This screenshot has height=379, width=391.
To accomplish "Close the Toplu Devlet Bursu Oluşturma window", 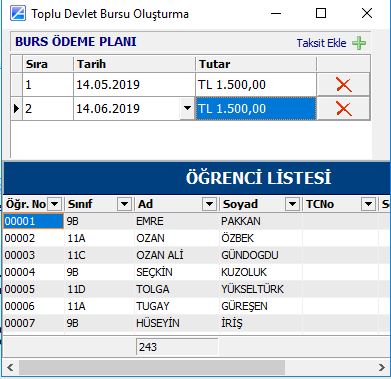I will (367, 14).
